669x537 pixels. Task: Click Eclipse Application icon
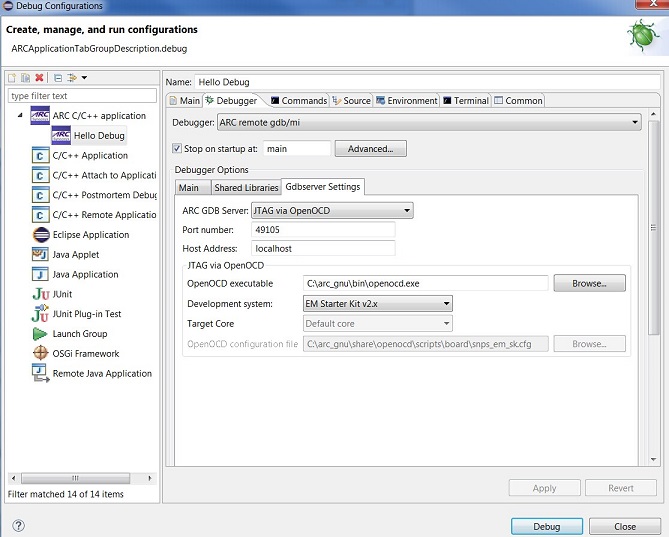click(41, 235)
